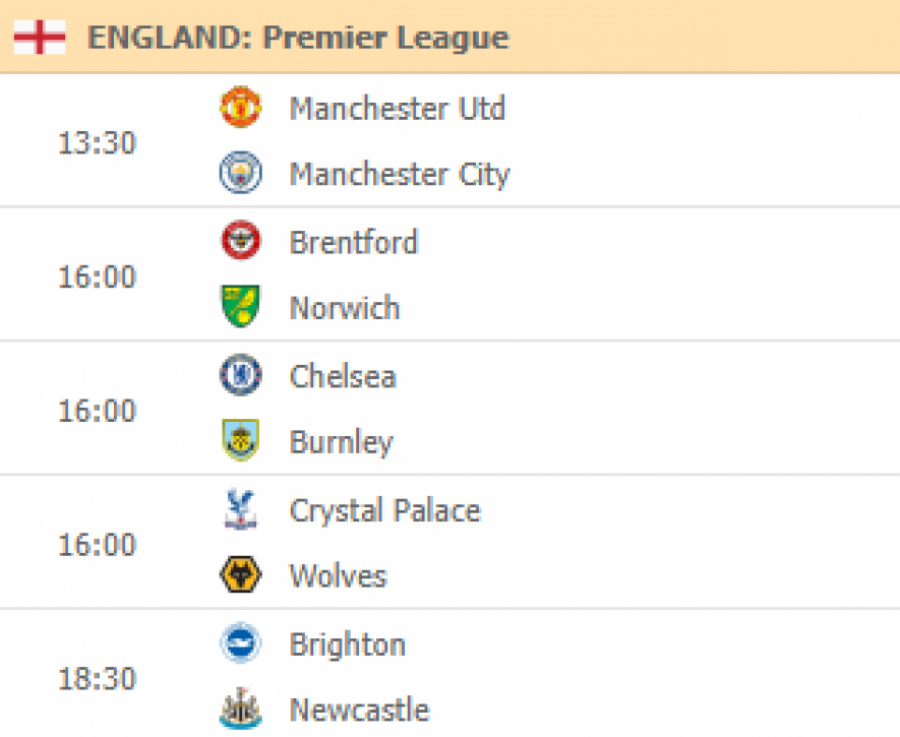
Task: Select the Manchester City team name
Action: pyautogui.click(x=399, y=174)
